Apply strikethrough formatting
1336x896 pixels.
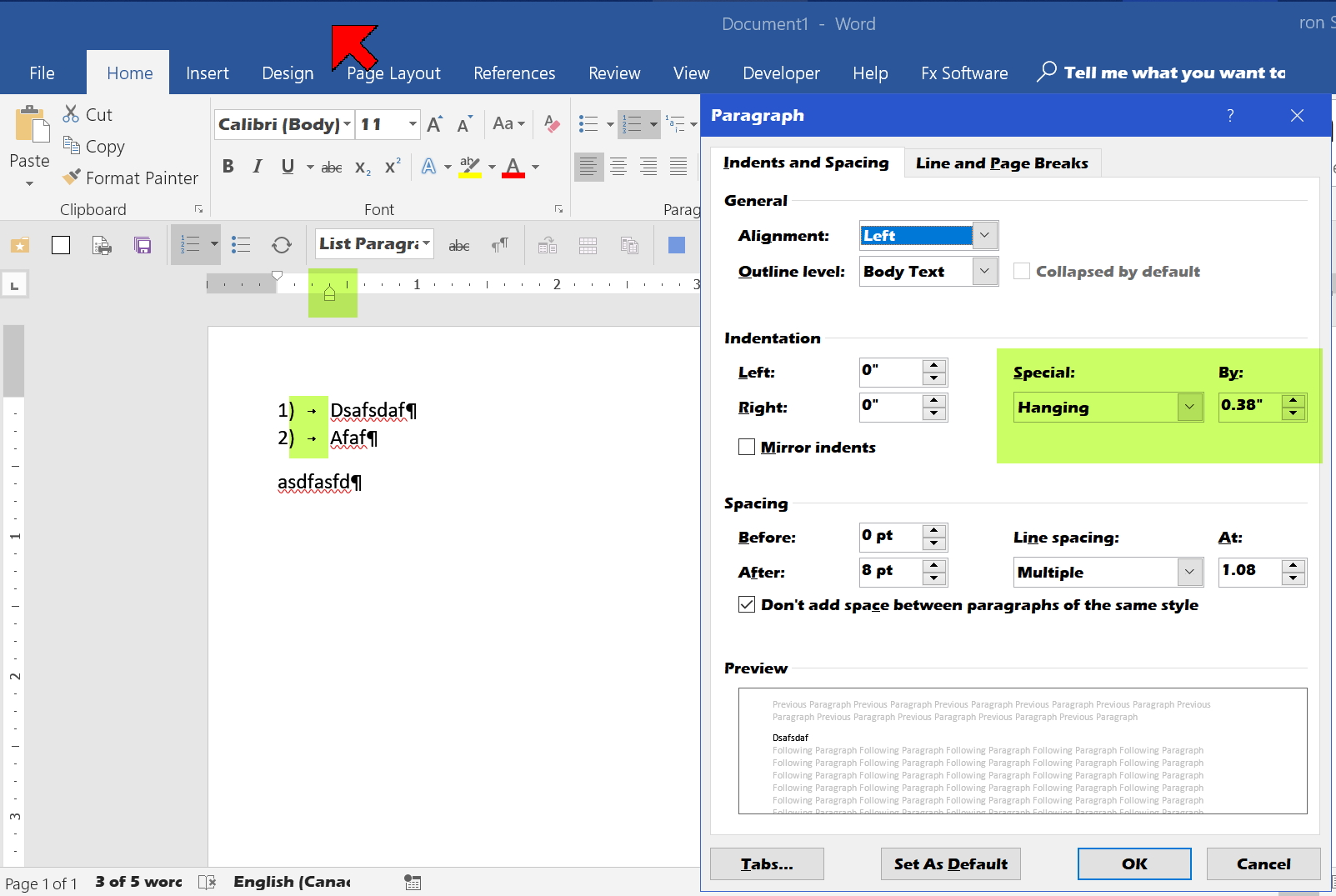click(x=331, y=167)
